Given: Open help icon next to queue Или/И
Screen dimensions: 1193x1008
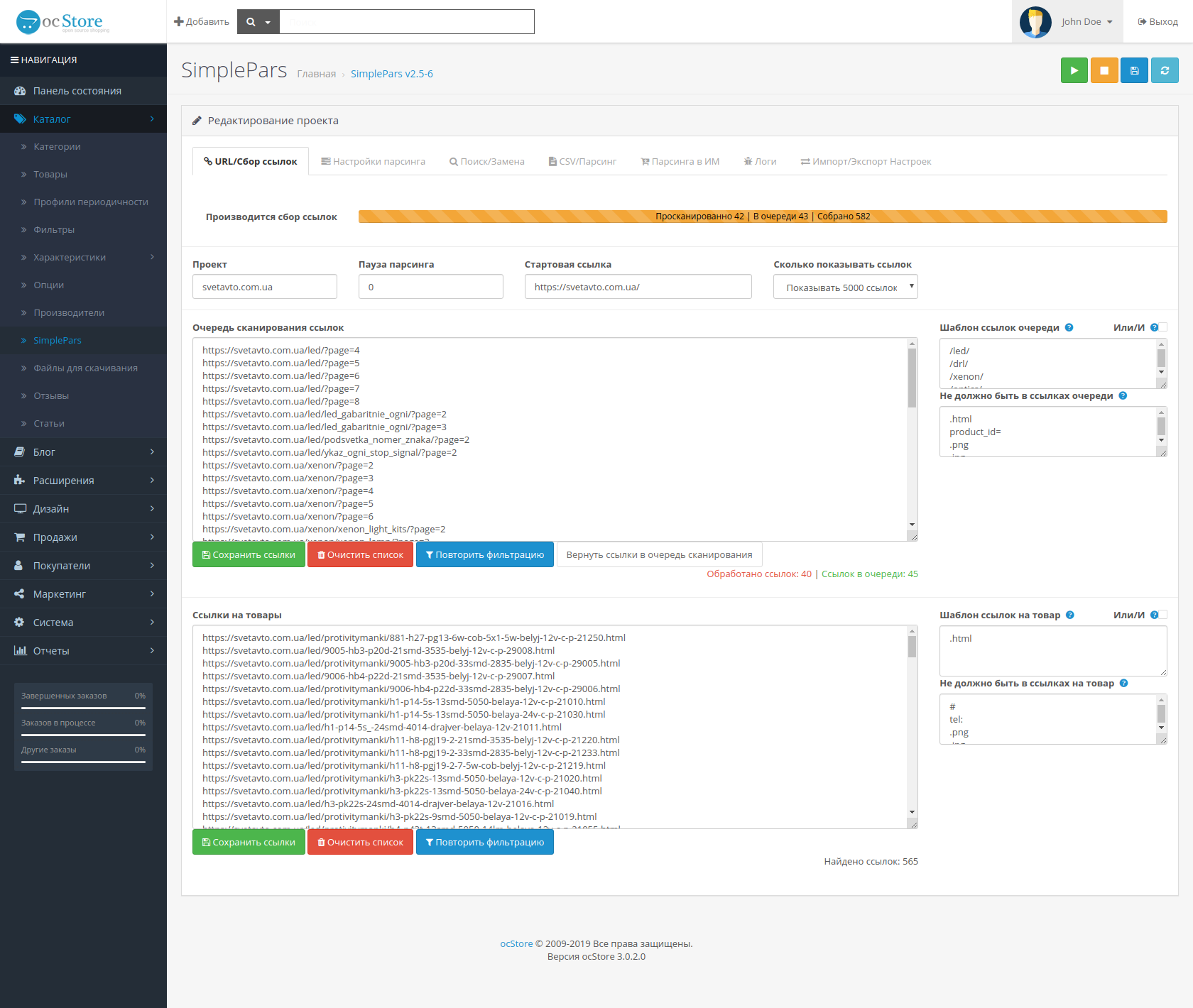Looking at the screenshot, I should pos(1154,327).
